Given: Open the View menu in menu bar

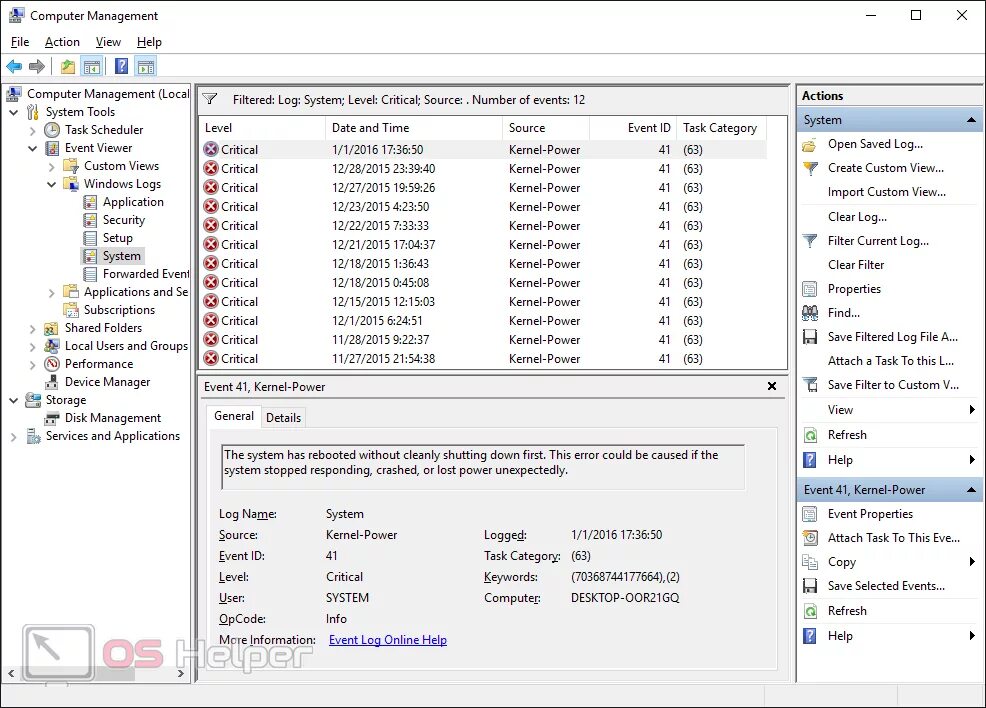Looking at the screenshot, I should pyautogui.click(x=108, y=42).
